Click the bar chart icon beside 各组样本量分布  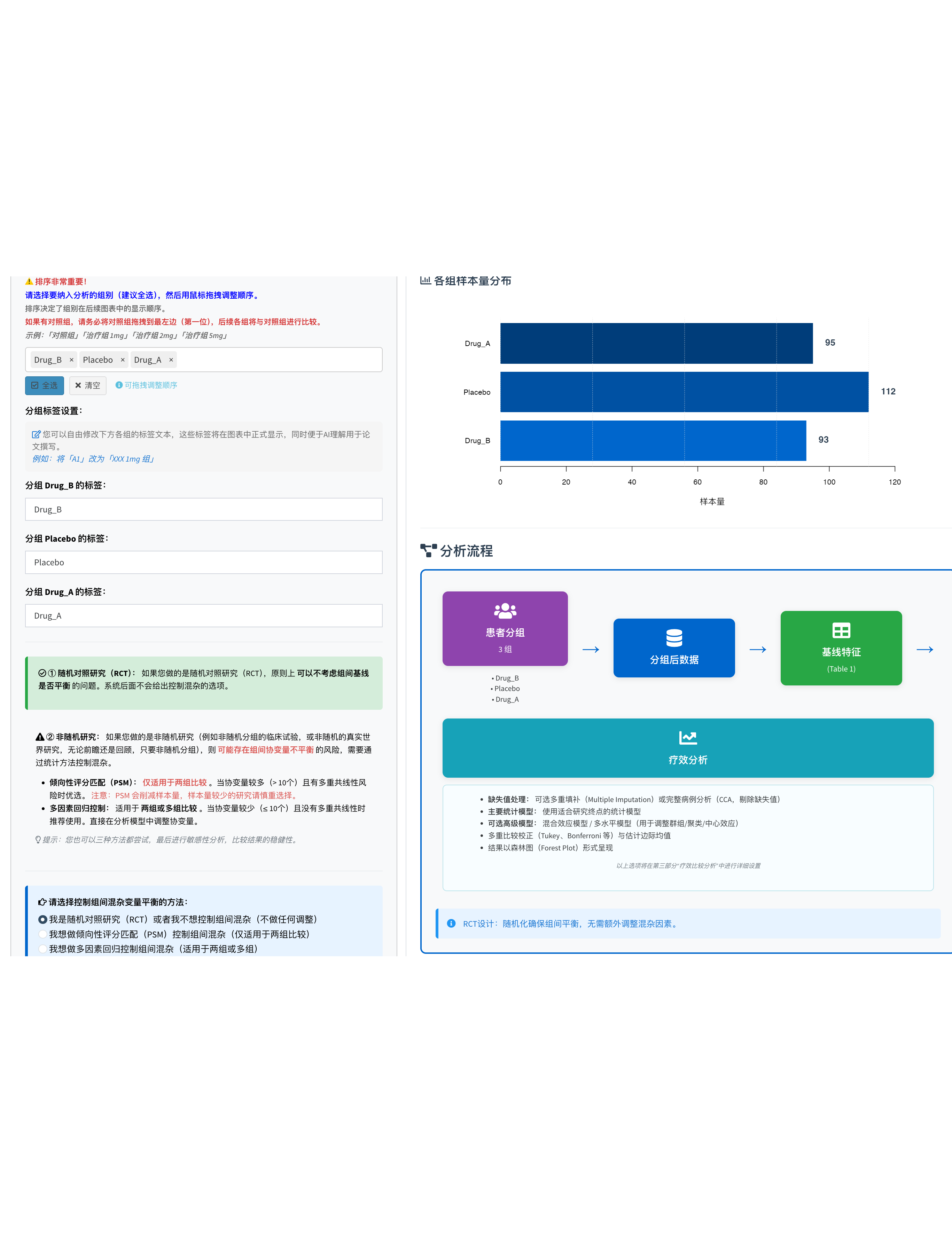(426, 280)
